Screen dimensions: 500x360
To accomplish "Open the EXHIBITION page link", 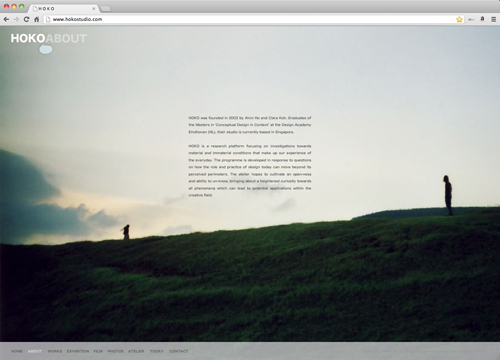I will pyautogui.click(x=78, y=351).
